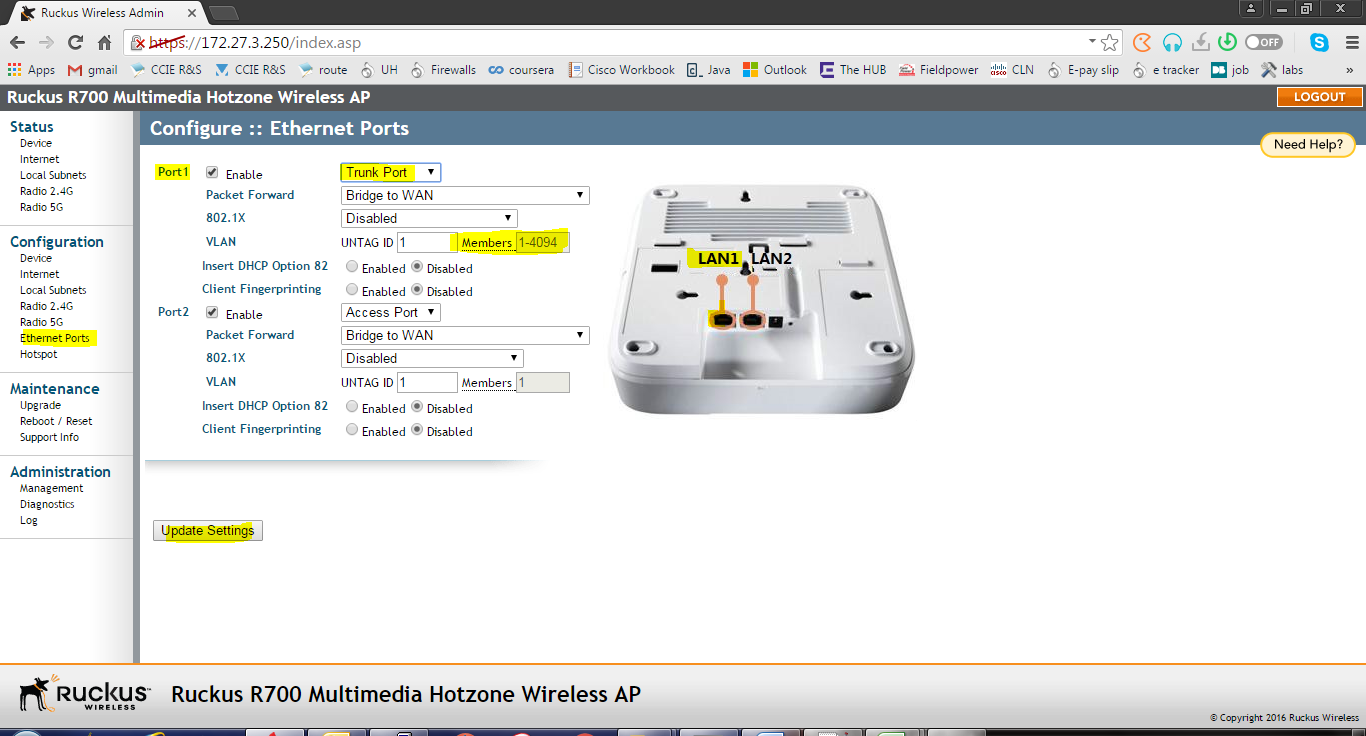Click the download arrow icon in the toolbar

[1200, 44]
